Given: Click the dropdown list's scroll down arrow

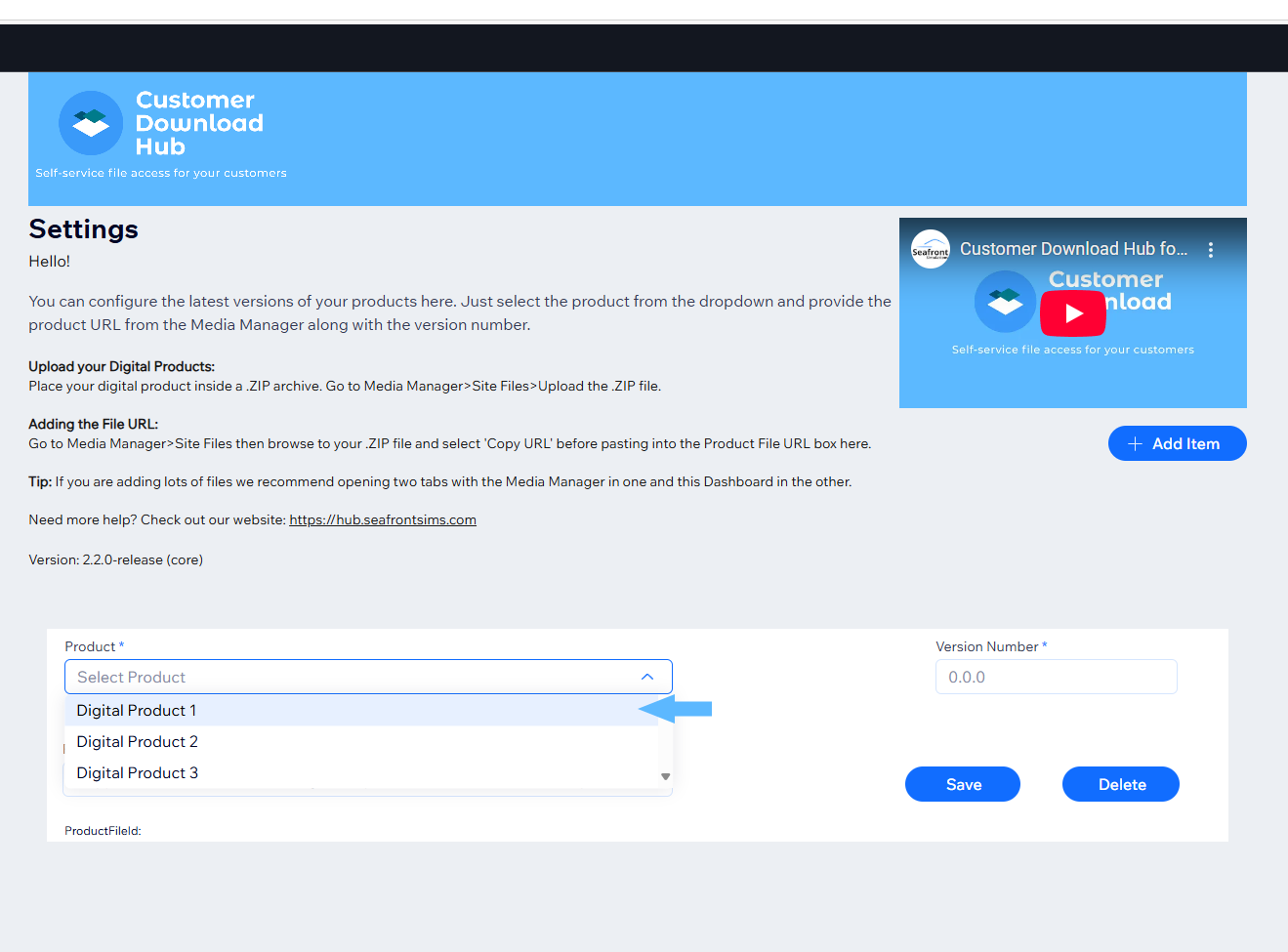Looking at the screenshot, I should click(x=666, y=777).
